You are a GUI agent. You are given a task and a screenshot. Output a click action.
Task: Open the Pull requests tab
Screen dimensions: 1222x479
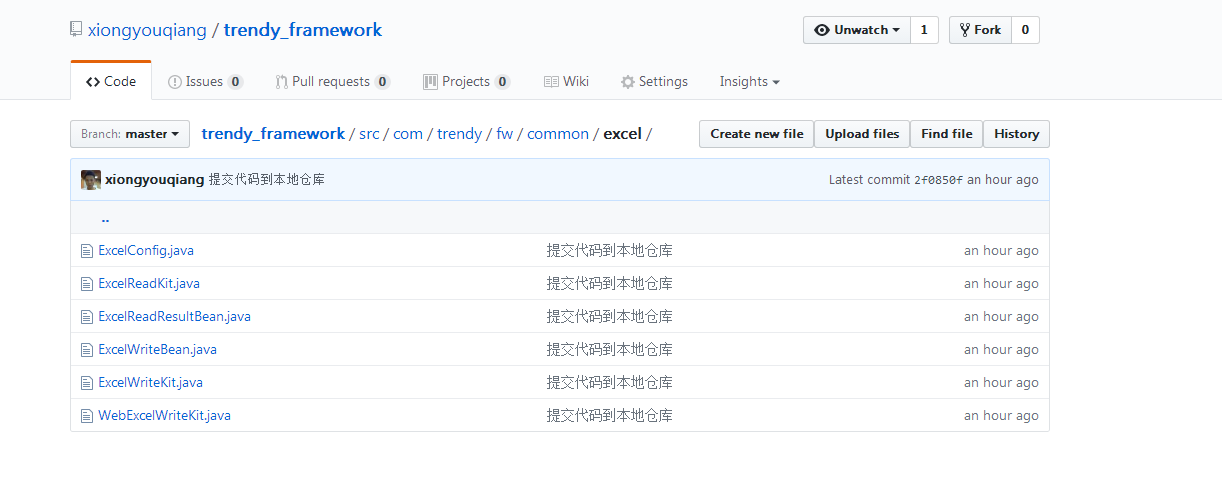pos(333,82)
